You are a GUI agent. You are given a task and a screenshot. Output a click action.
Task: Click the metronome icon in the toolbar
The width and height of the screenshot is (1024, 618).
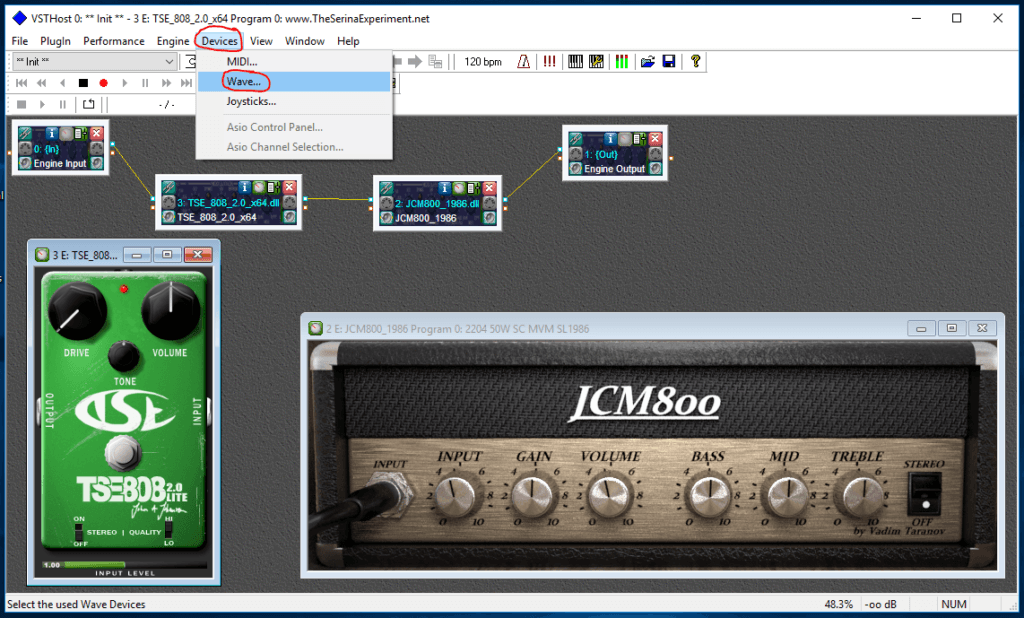(x=524, y=61)
